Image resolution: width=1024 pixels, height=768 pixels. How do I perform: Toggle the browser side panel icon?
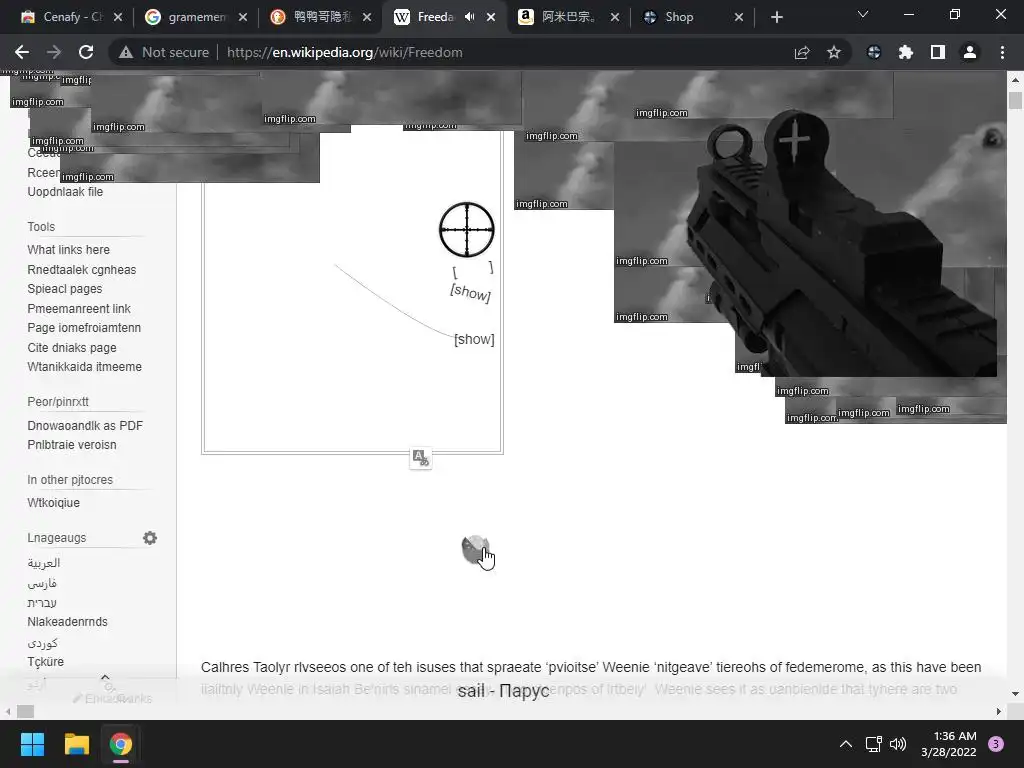pos(938,52)
